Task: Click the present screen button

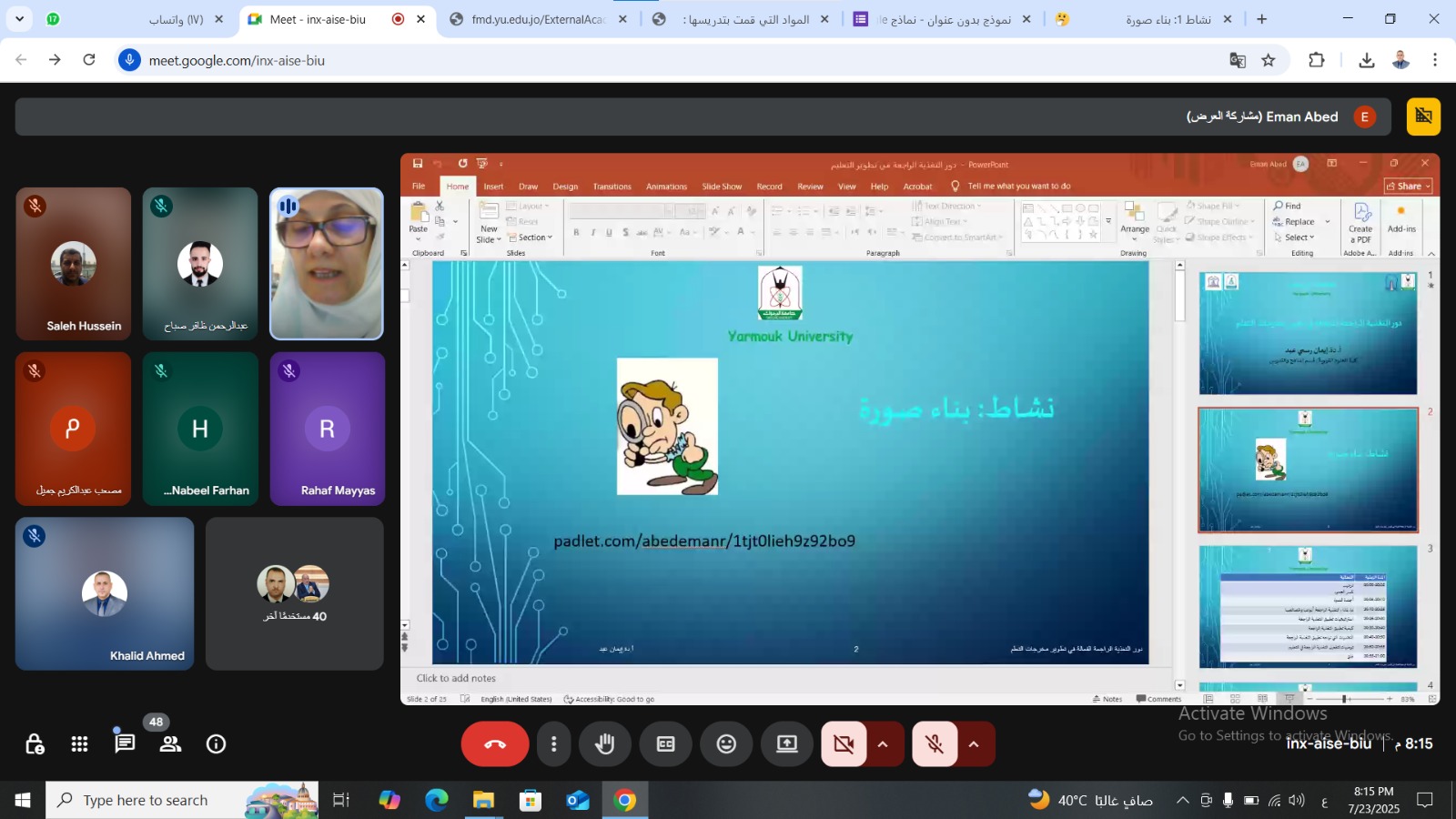Action: coord(786,744)
